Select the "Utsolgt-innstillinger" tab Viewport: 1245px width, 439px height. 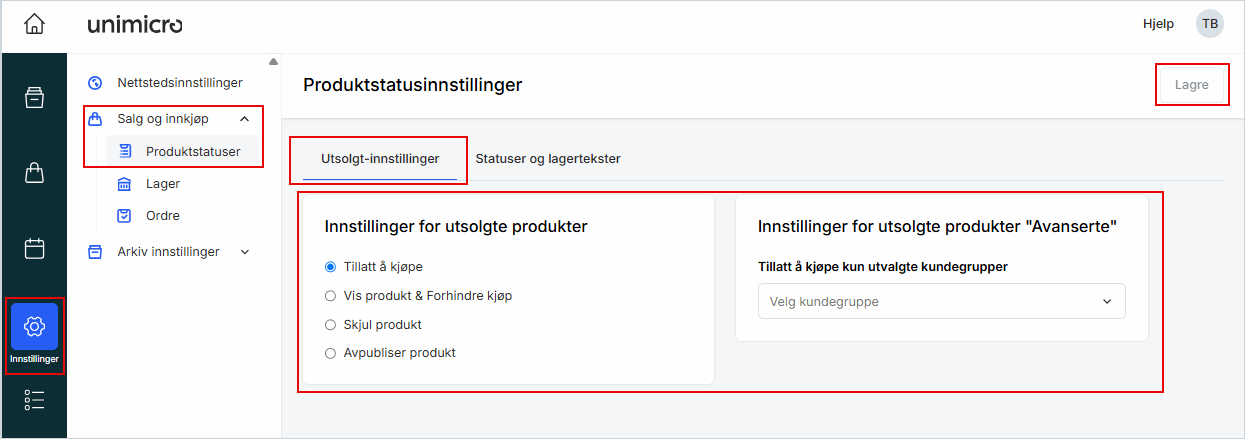[x=380, y=159]
